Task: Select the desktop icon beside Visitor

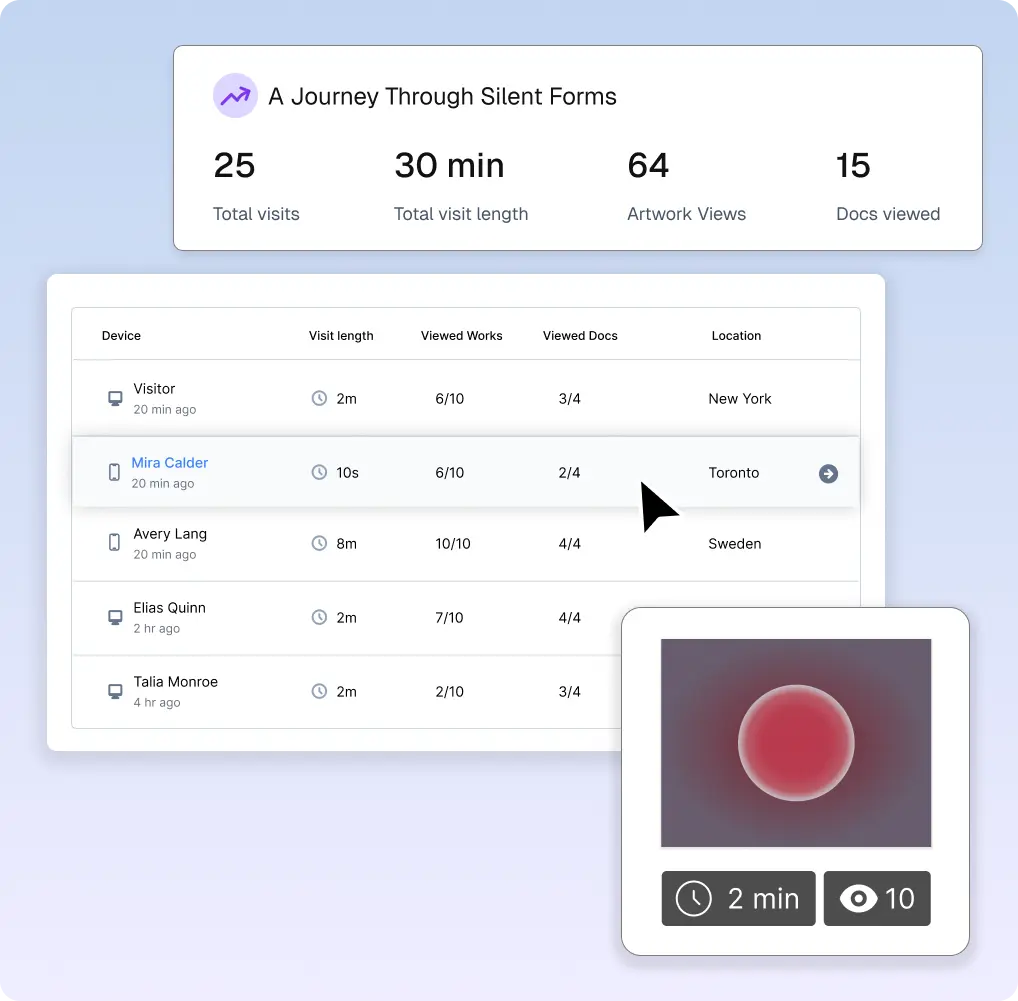Action: point(114,397)
